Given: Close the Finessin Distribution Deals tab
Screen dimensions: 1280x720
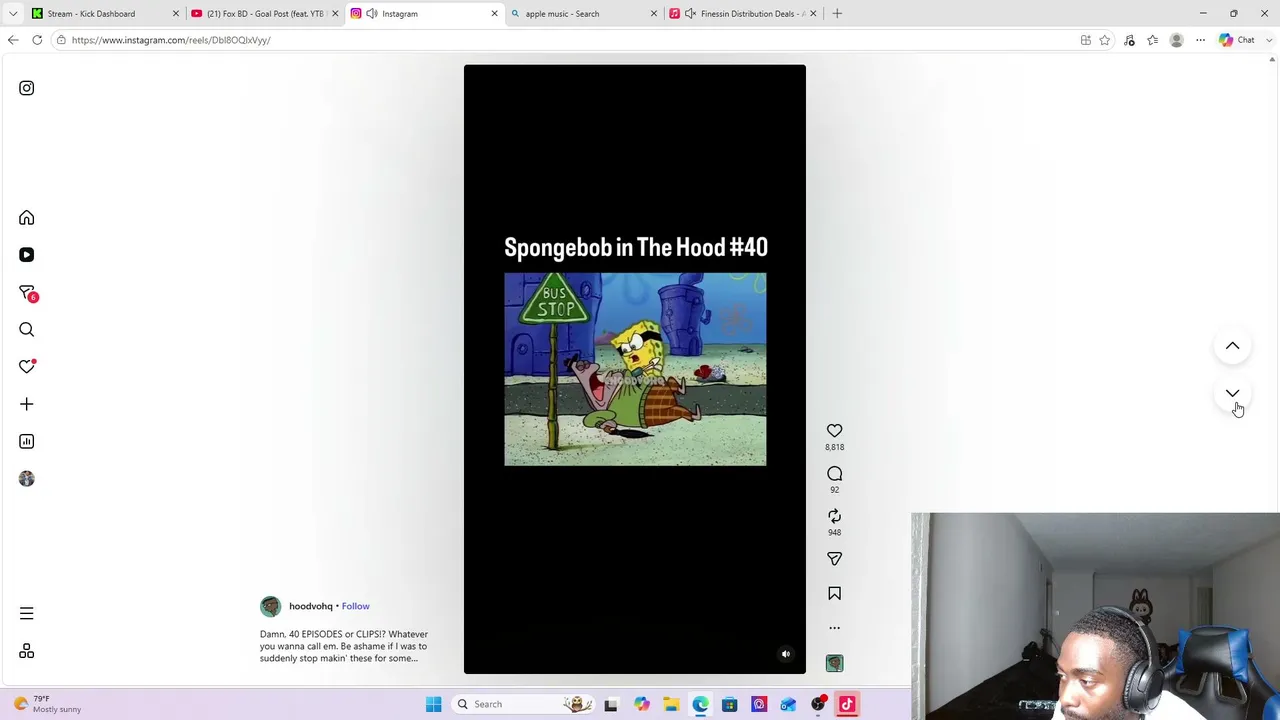Looking at the screenshot, I should (x=813, y=14).
